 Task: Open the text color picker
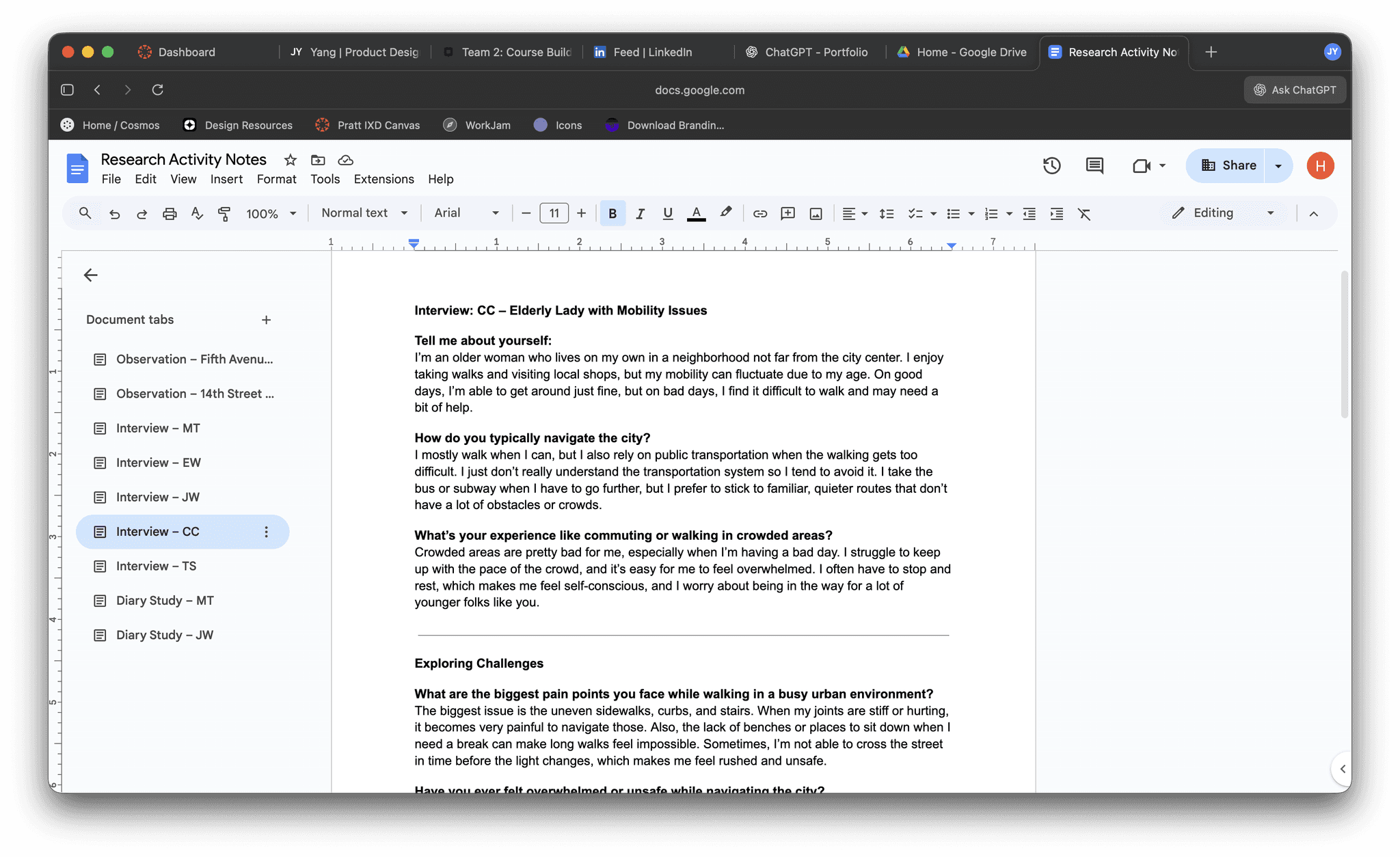click(x=696, y=214)
